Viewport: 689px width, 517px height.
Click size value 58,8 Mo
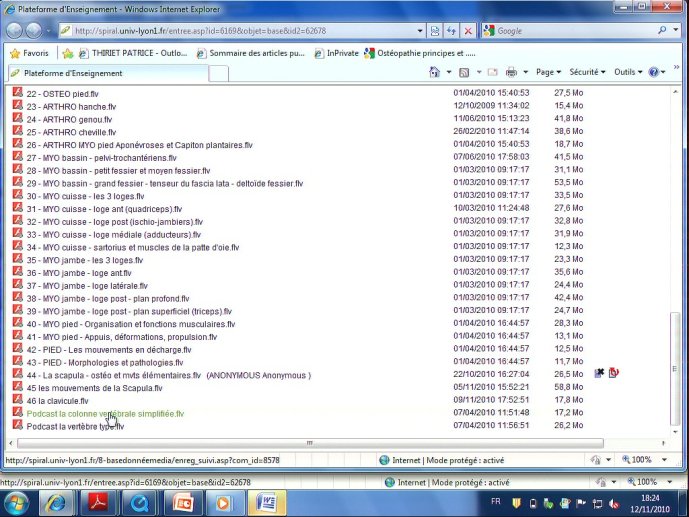point(569,387)
